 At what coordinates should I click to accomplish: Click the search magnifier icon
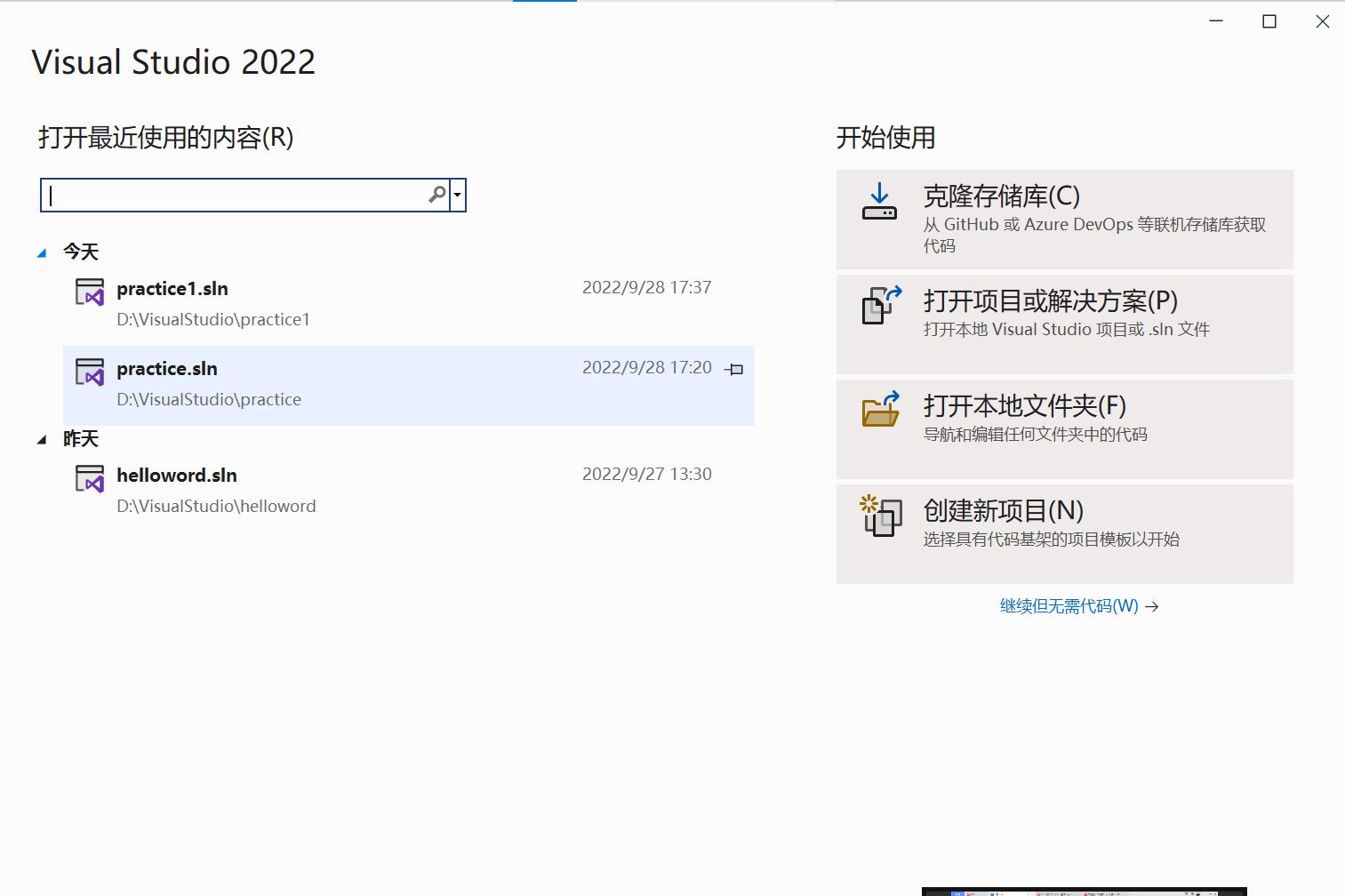[x=437, y=195]
